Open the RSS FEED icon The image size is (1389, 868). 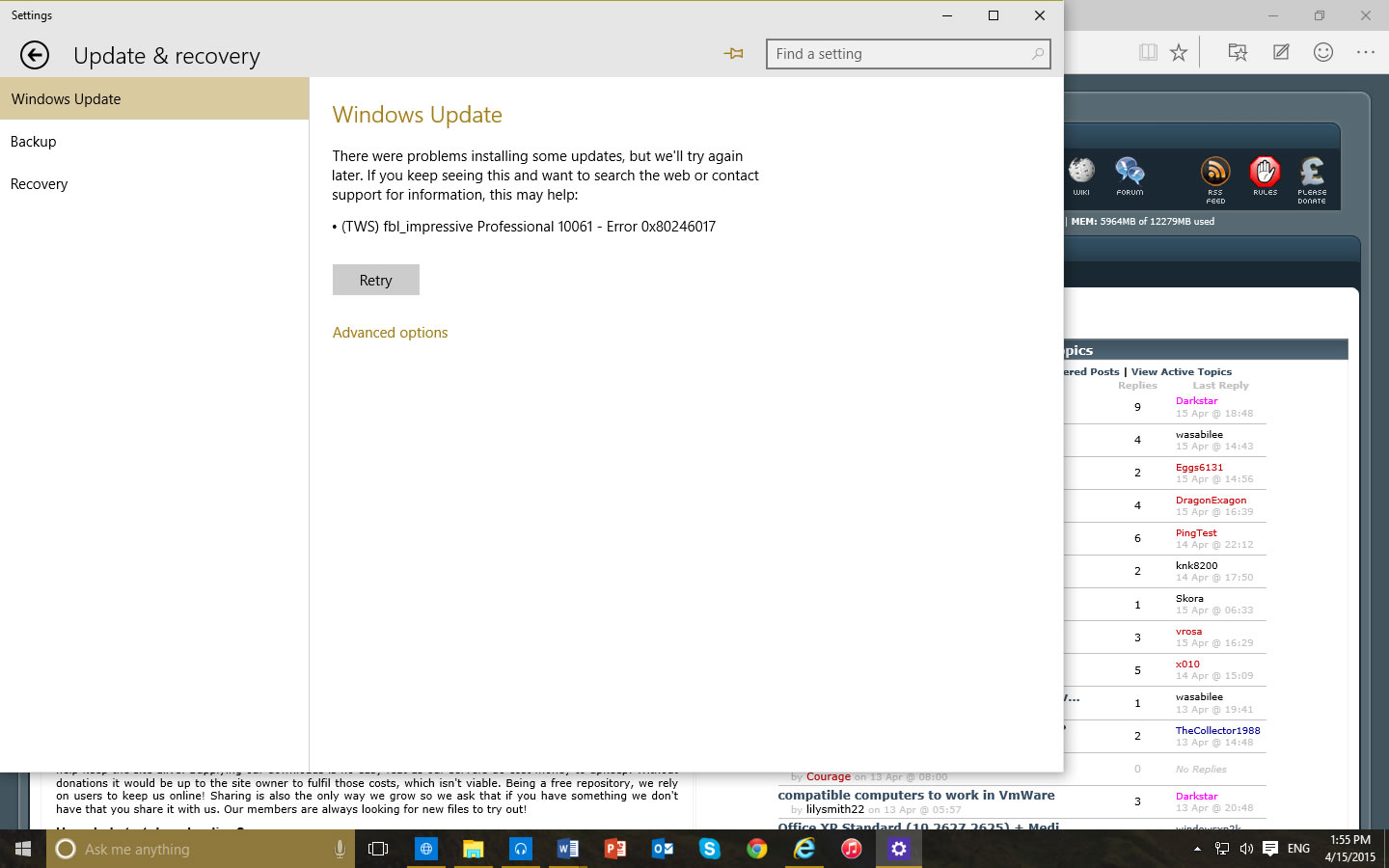click(x=1215, y=179)
